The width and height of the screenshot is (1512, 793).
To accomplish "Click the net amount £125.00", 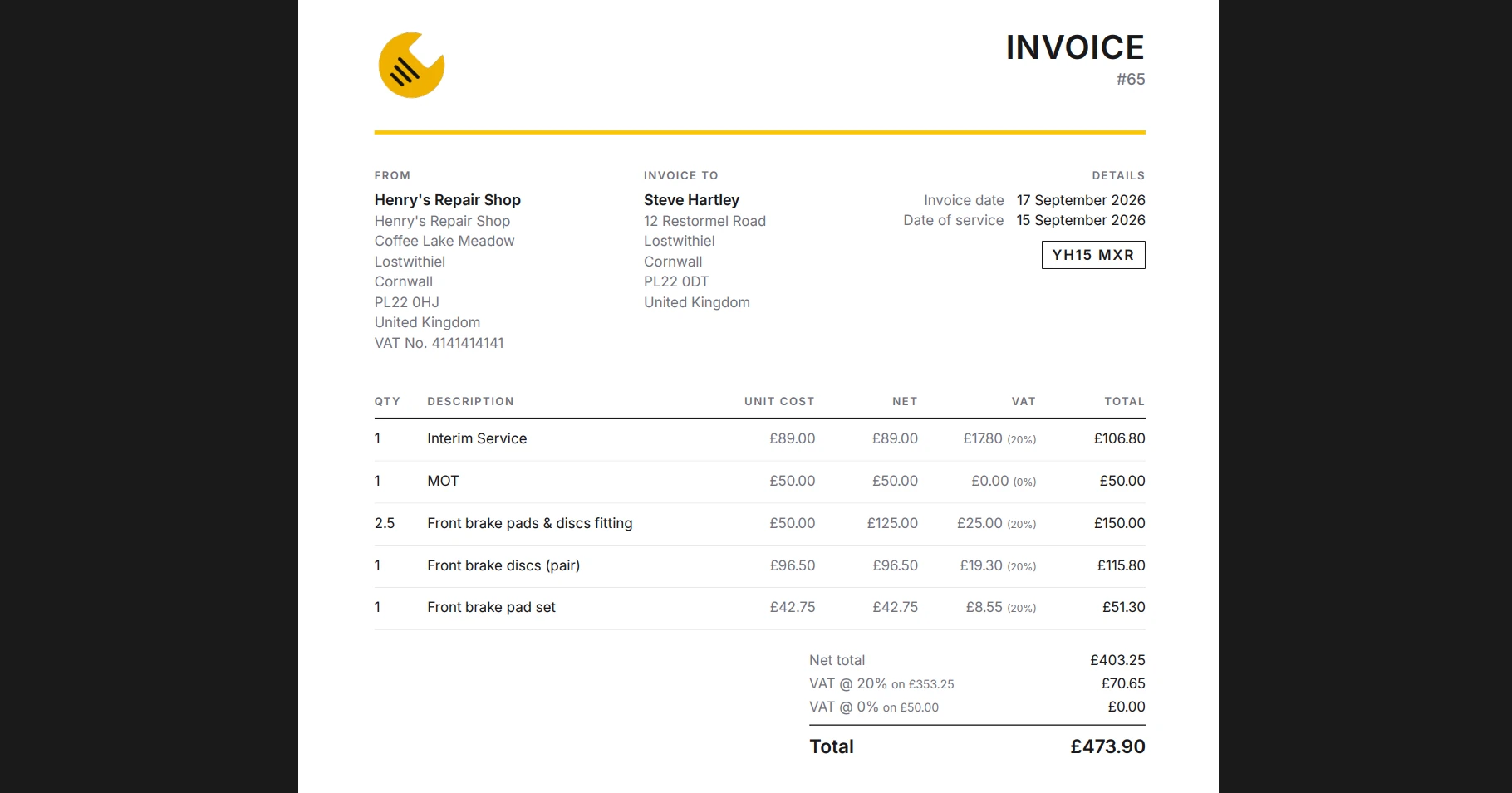I will coord(892,523).
